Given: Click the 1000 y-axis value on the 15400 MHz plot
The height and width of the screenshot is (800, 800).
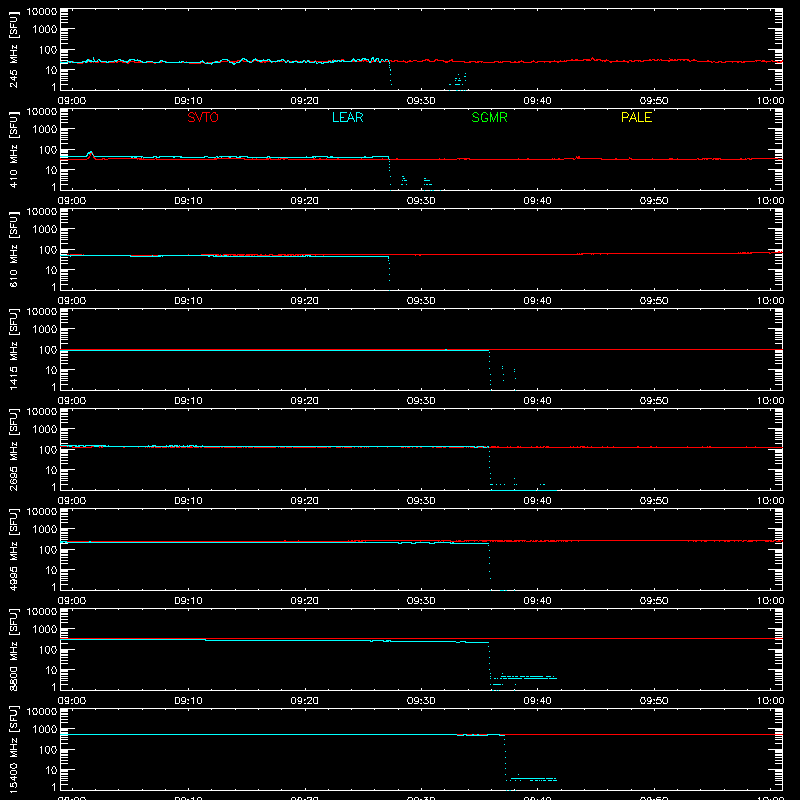Looking at the screenshot, I should click(x=45, y=729).
